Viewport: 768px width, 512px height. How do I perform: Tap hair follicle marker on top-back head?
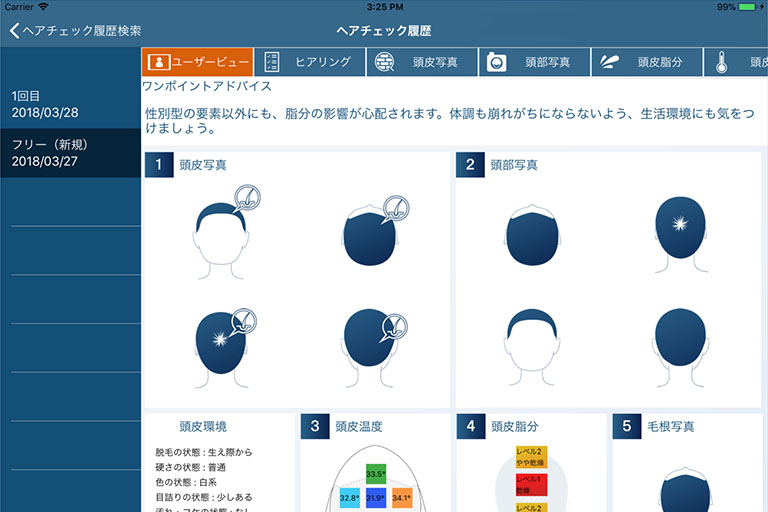pos(396,209)
